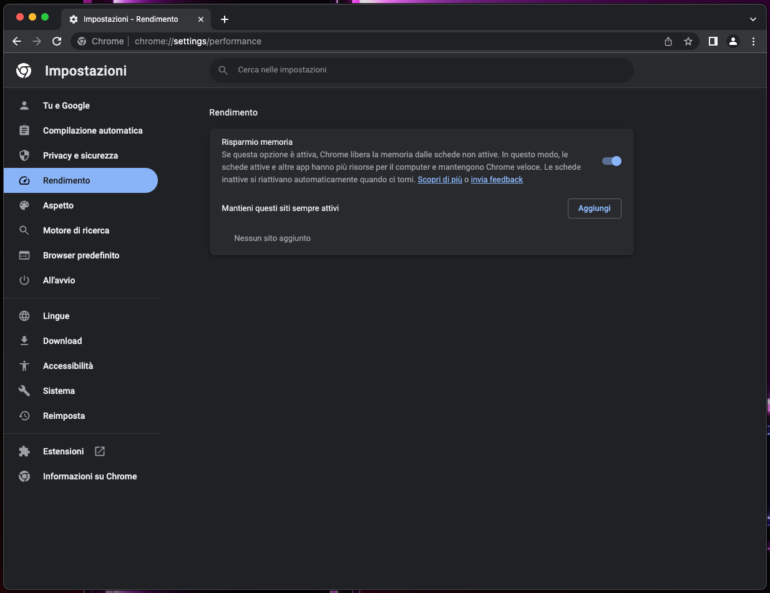Click the Reimposta history icon
Viewport: 770px width, 593px height.
coord(24,416)
